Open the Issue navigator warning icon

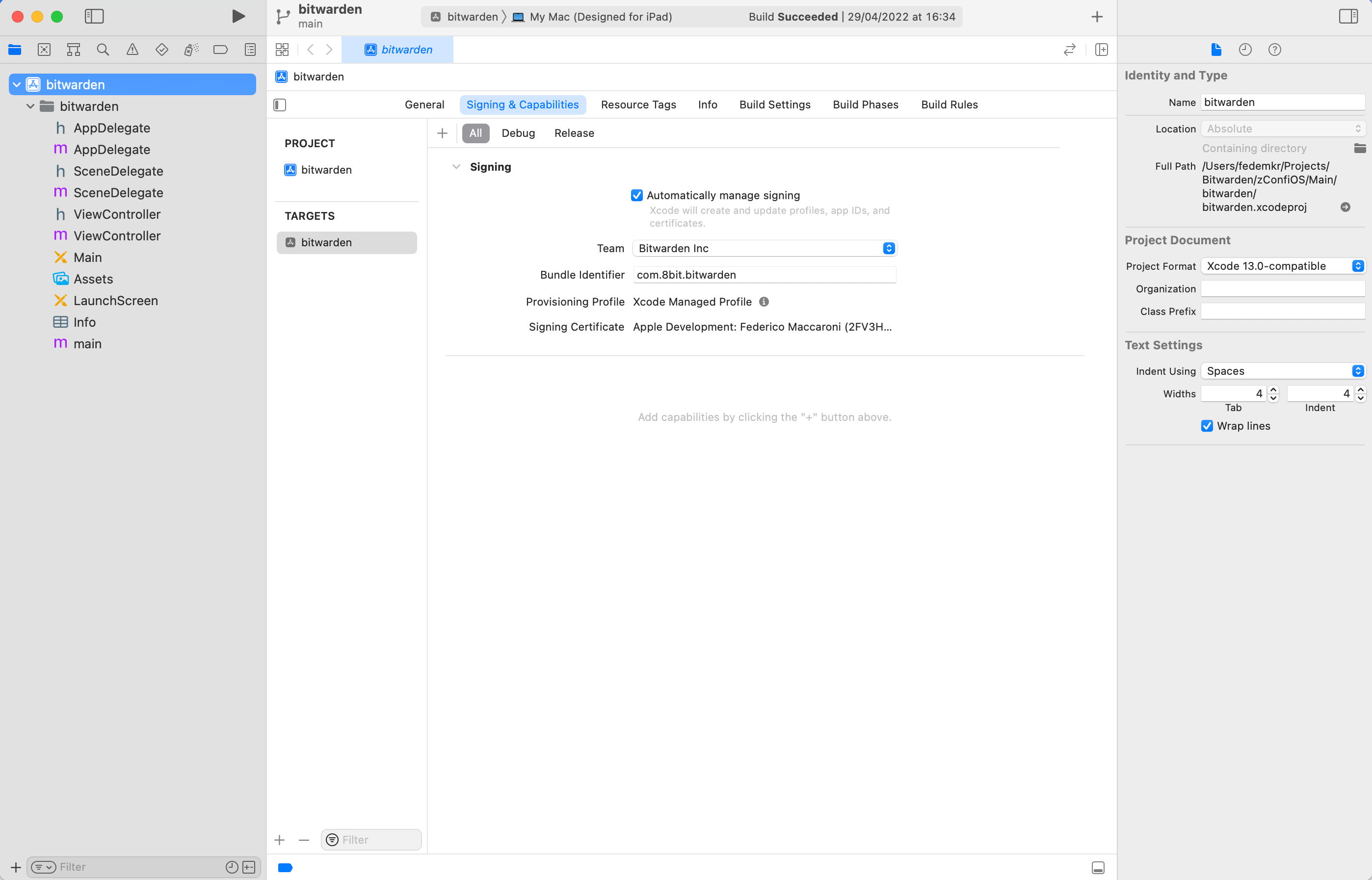coord(132,50)
